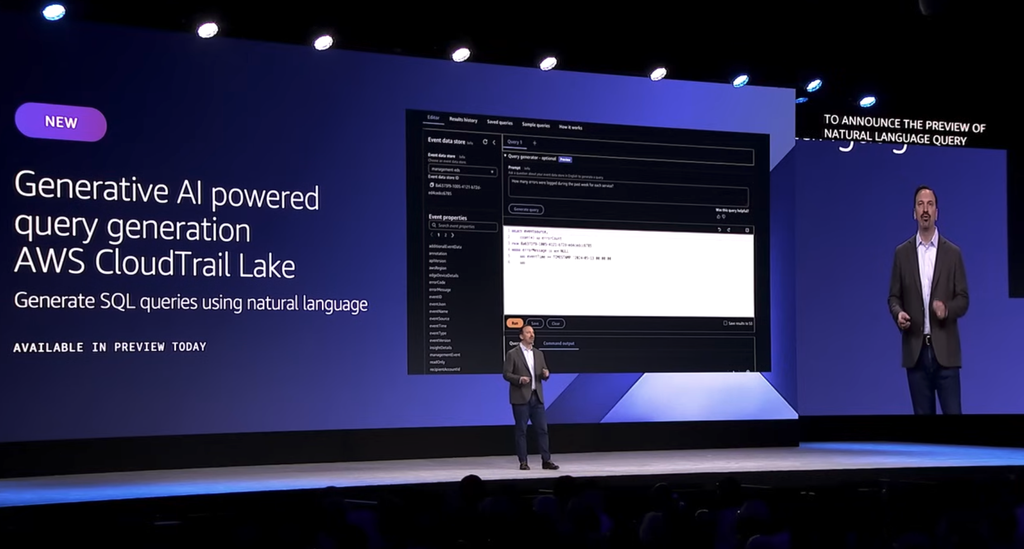This screenshot has height=549, width=1024.
Task: Click the Preview badge beside Query generator
Action: (x=565, y=159)
